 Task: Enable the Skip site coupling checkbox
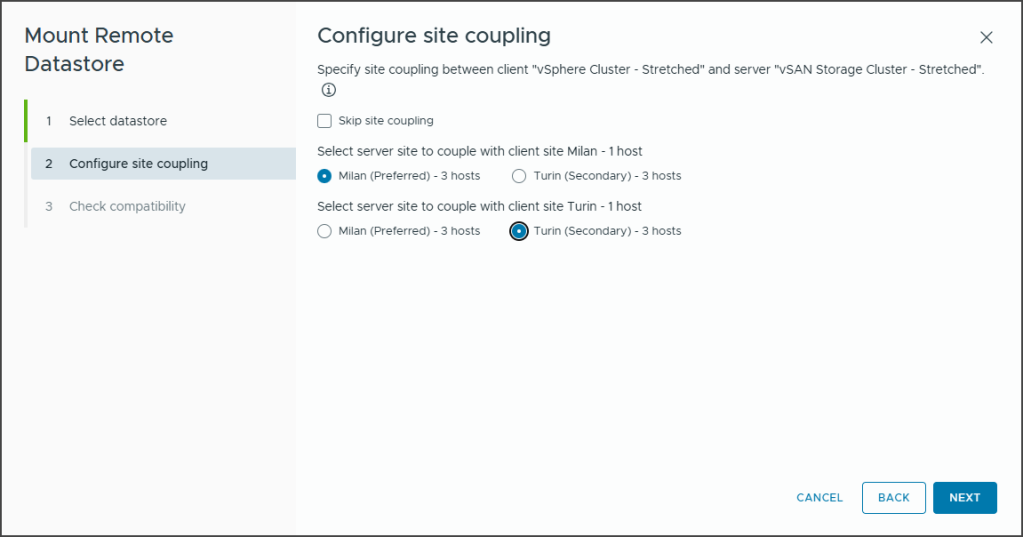[x=324, y=121]
